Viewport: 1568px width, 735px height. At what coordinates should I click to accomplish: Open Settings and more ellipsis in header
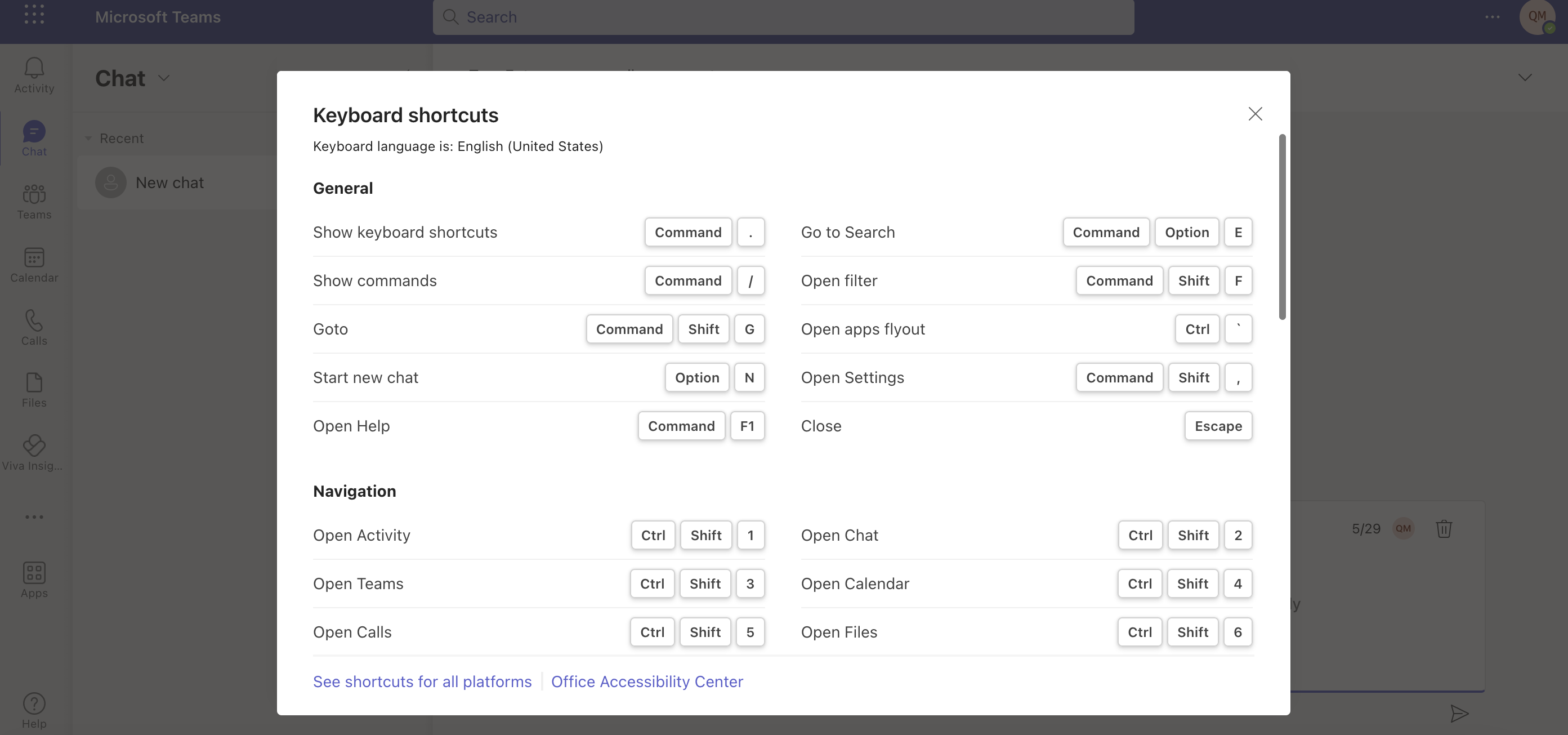pyautogui.click(x=1493, y=16)
